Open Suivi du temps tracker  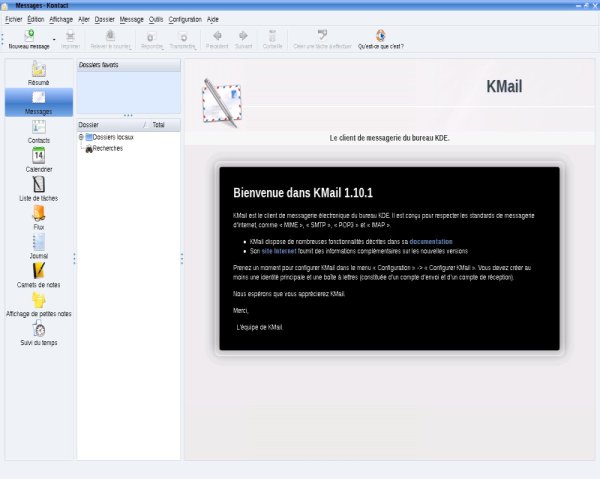tap(39, 332)
